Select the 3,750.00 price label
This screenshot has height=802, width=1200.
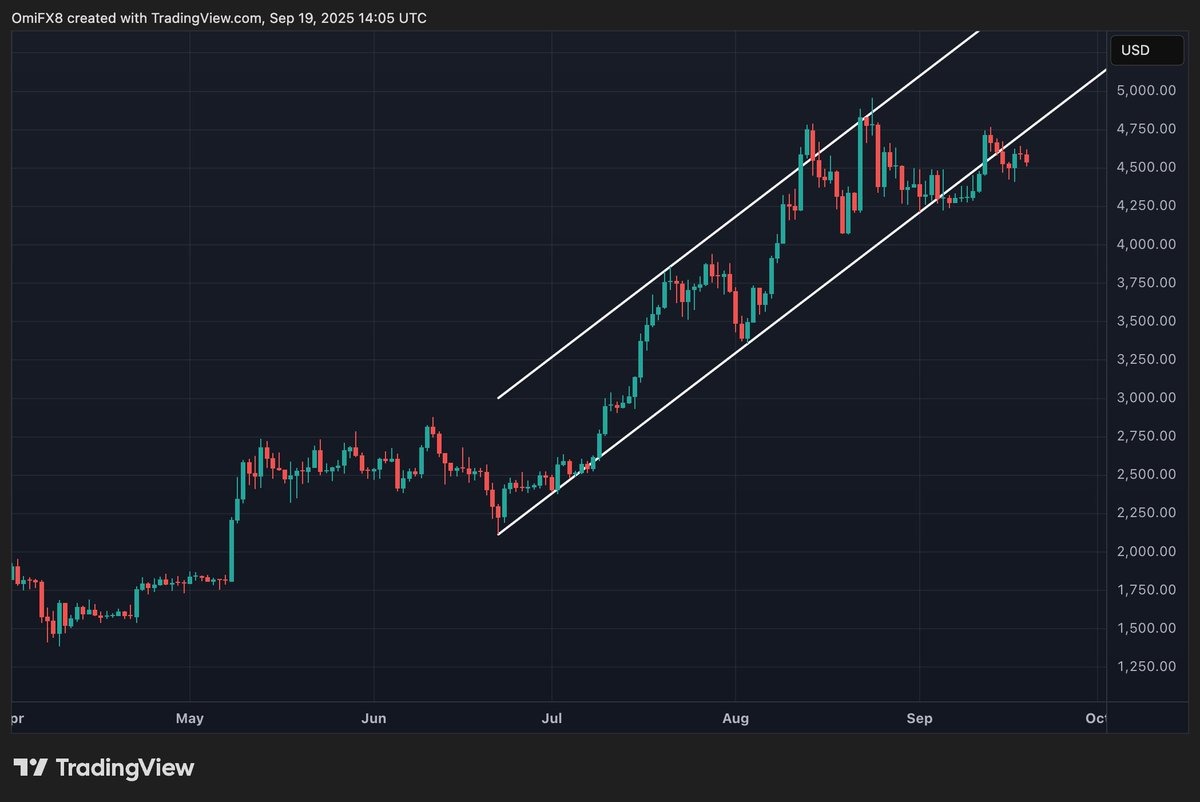pyautogui.click(x=1148, y=282)
